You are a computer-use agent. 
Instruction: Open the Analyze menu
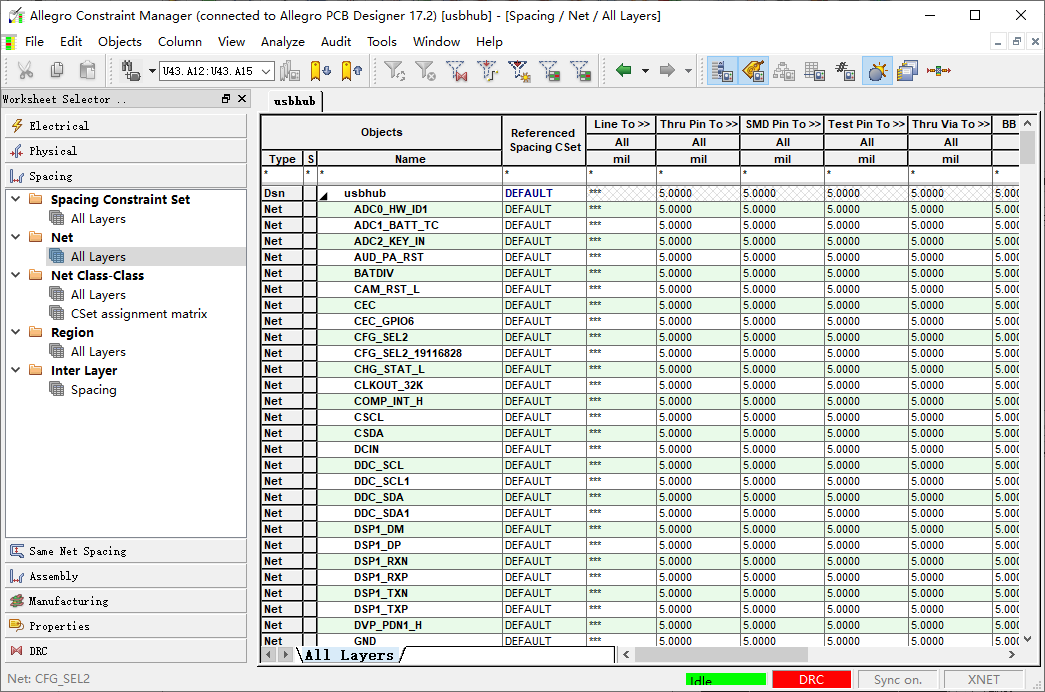(283, 41)
